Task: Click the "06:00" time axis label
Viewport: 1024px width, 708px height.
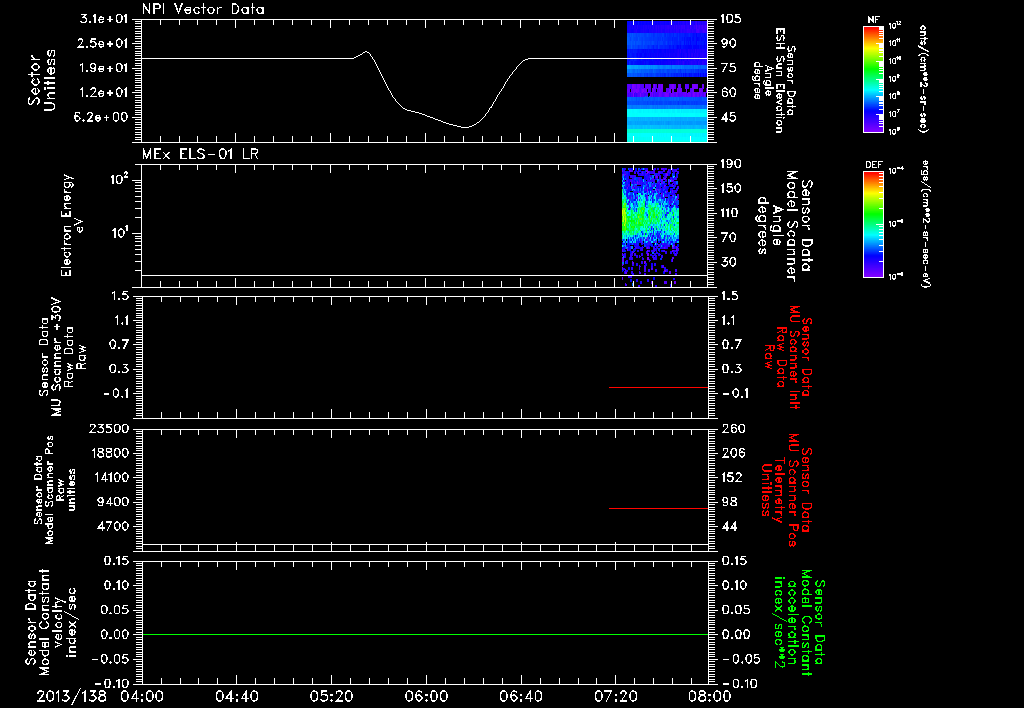Action: (426, 696)
